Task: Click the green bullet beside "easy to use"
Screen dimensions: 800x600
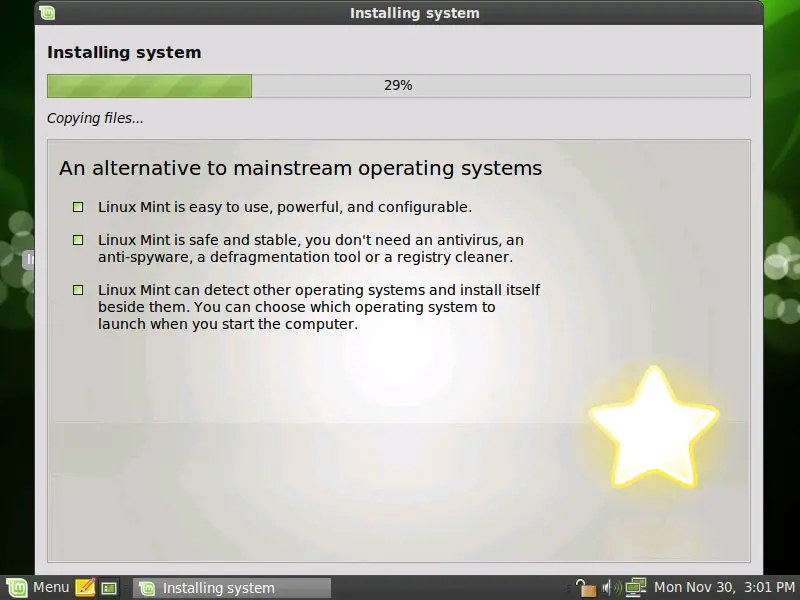Action: [x=78, y=207]
